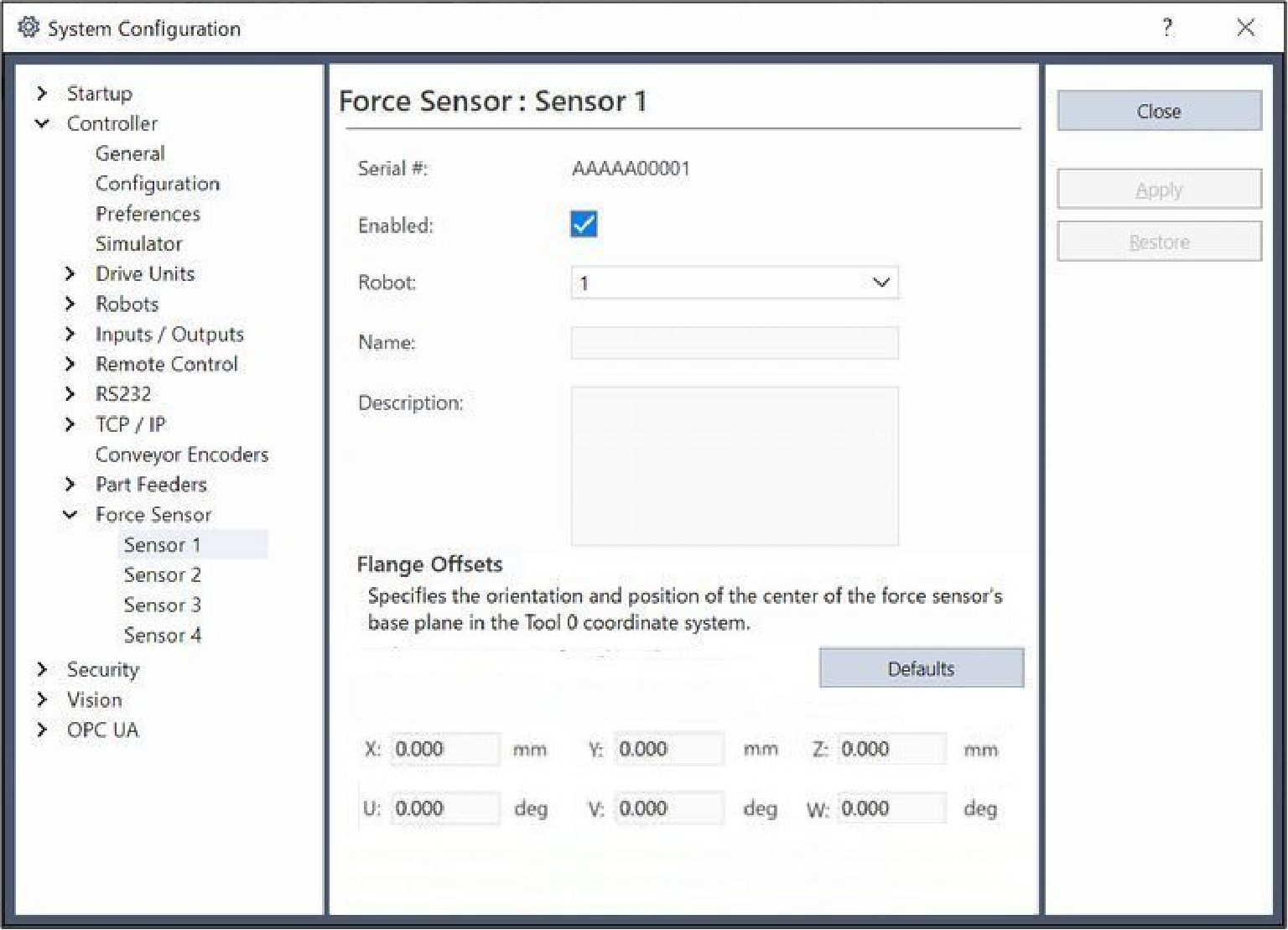Click the System Configuration gear icon
Viewport: 1288px width, 930px height.
tap(29, 28)
